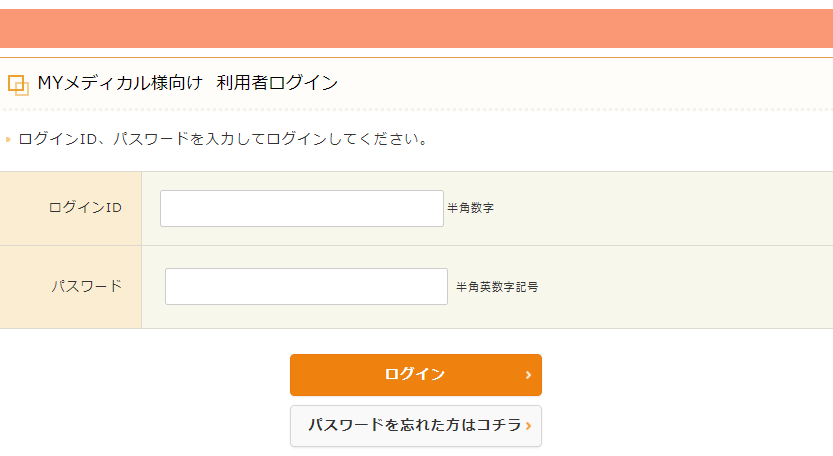This screenshot has width=833, height=456.
Task: Click empty space right of 半角数字 hint
Action: pos(660,208)
